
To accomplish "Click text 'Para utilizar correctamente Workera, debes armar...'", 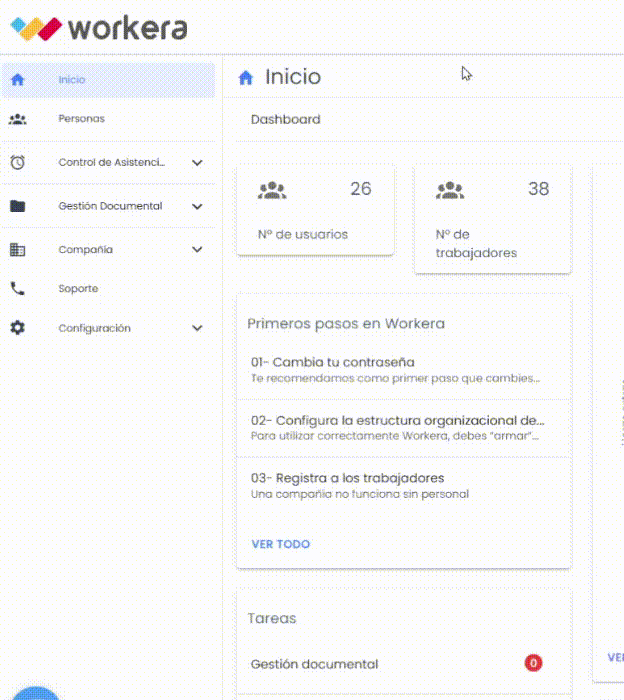I will pos(395,436).
